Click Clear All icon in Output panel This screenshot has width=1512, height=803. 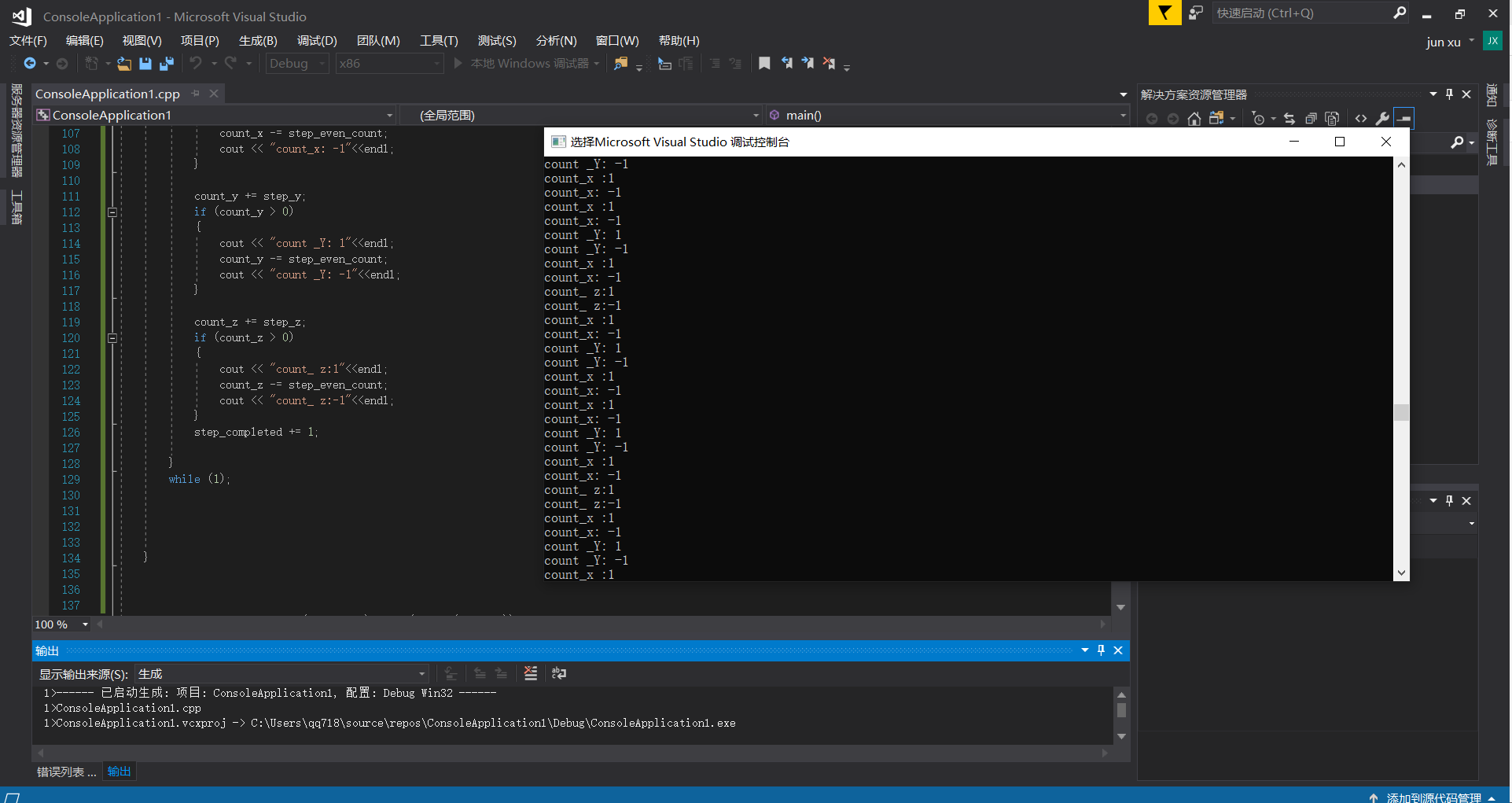click(x=531, y=673)
